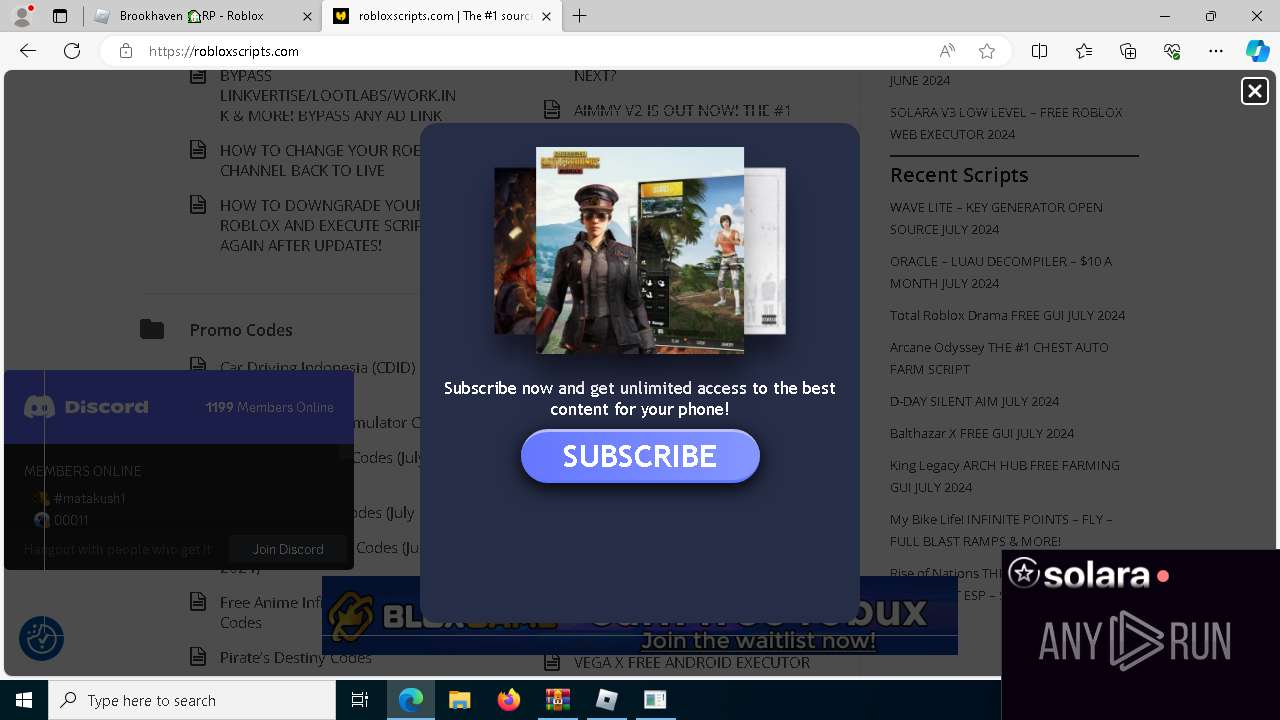Launch Firefox from the taskbar
Viewport: 1280px width, 720px height.
508,700
